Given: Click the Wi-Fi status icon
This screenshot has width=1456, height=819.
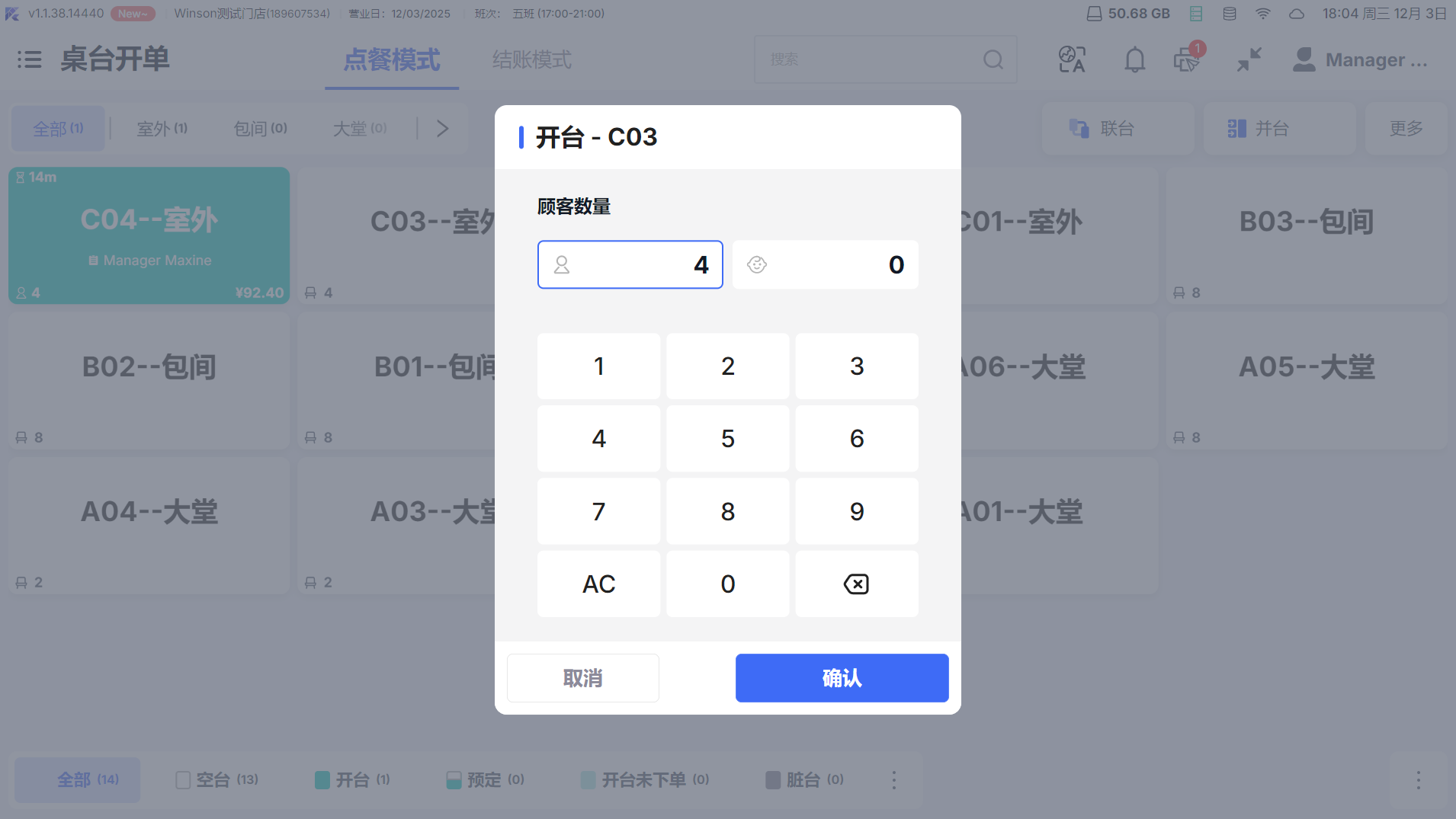Looking at the screenshot, I should [x=1263, y=14].
